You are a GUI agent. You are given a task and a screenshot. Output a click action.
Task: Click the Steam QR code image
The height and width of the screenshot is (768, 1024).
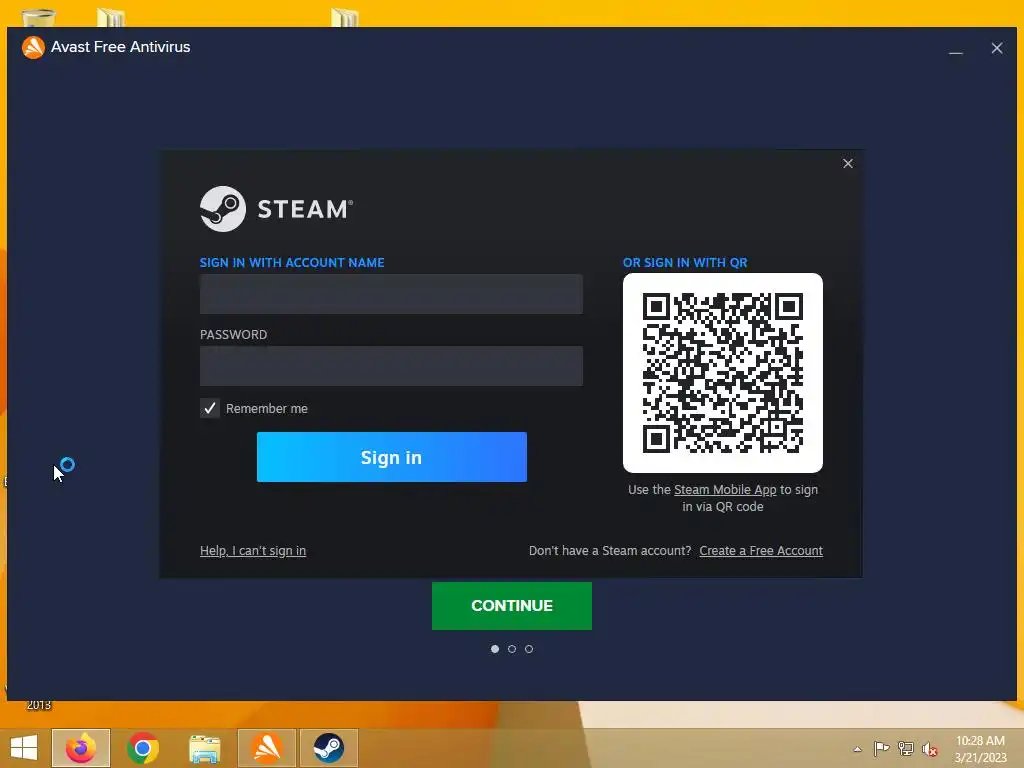[x=723, y=373]
